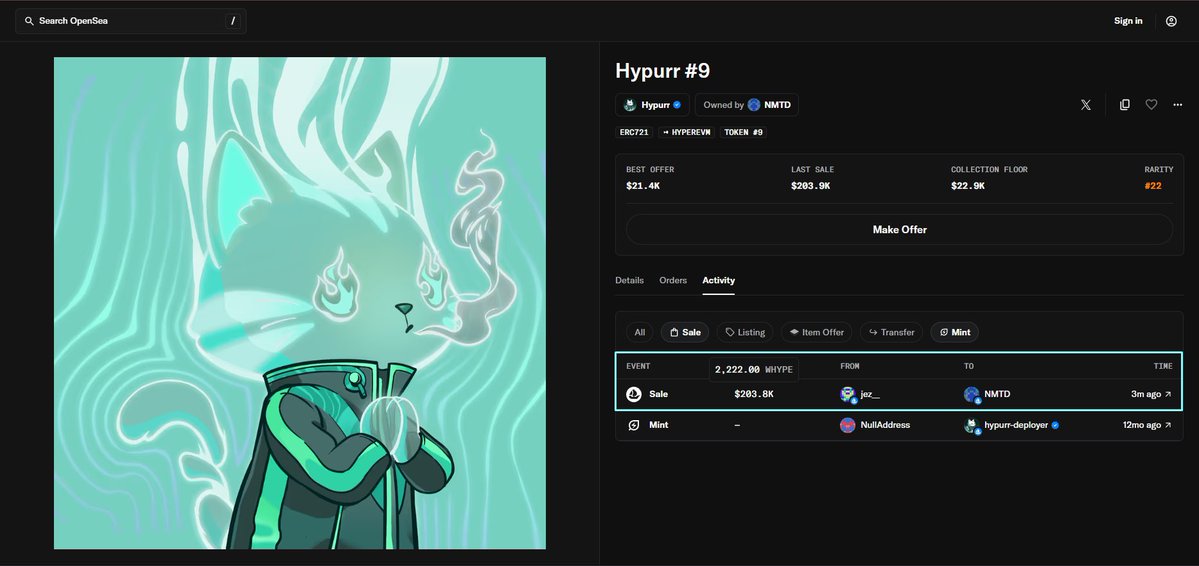Click the TOKEN #9 tag
The height and width of the screenshot is (566, 1199).
point(743,132)
